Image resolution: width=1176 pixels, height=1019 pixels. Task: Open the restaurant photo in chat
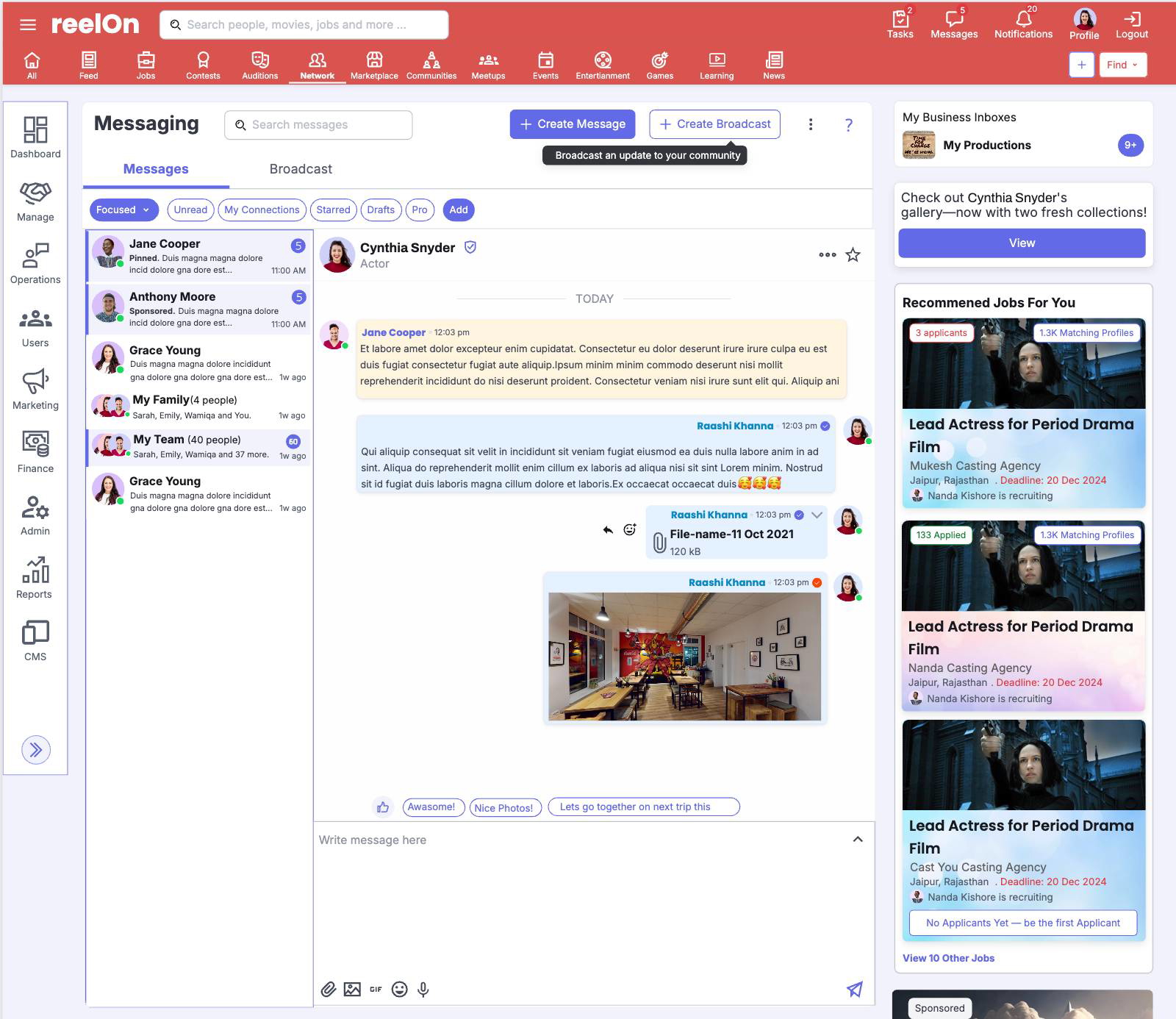684,657
